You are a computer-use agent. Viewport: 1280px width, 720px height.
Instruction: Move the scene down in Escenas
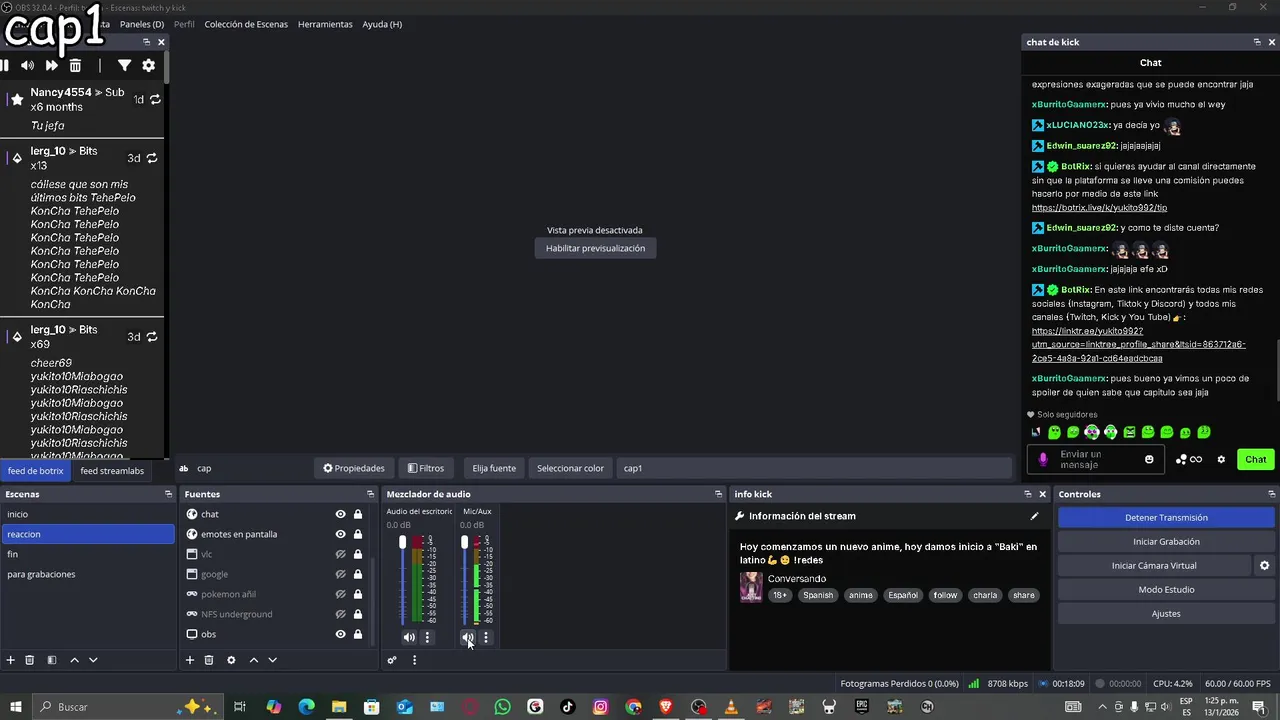point(93,660)
